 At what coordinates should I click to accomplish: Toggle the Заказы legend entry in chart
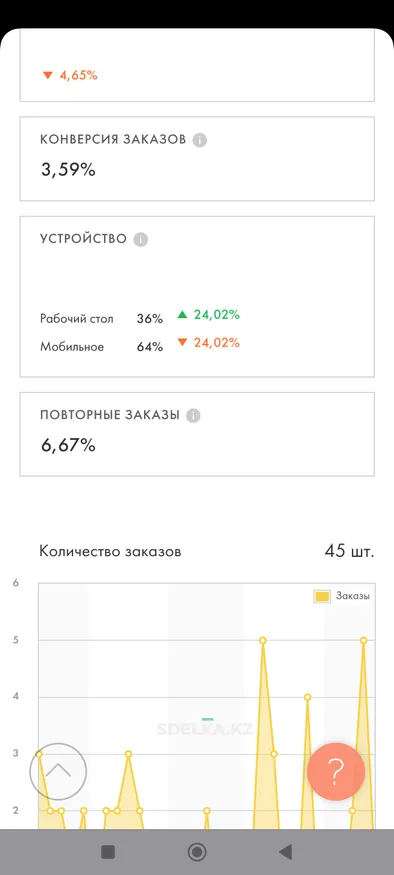click(342, 596)
